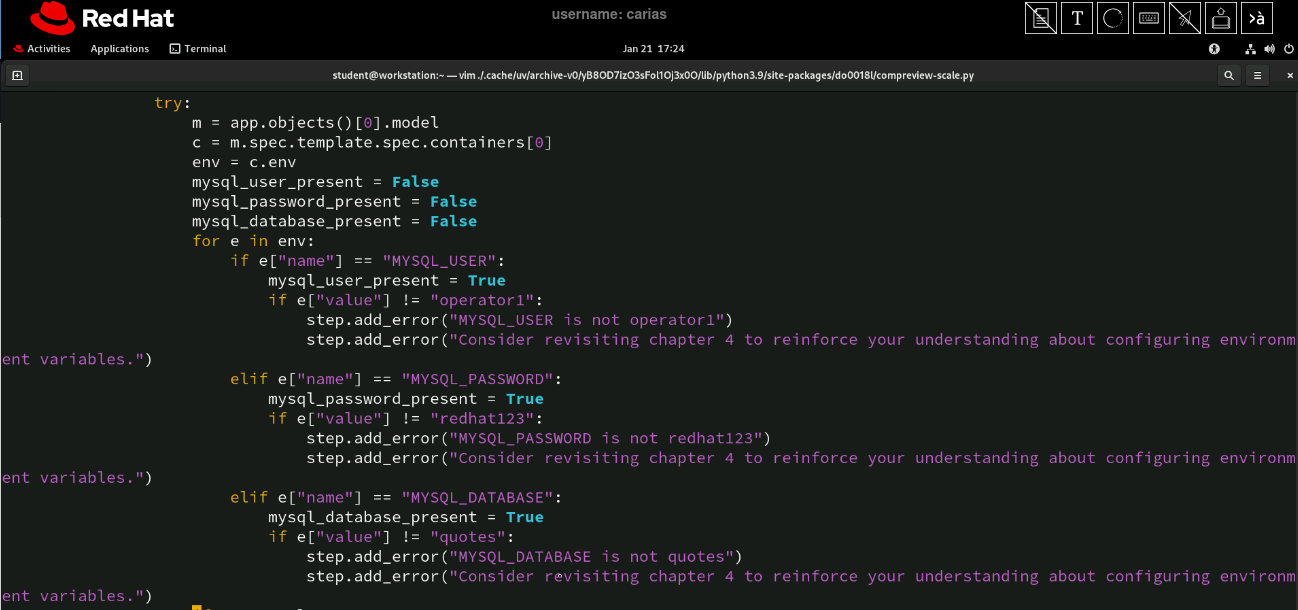Open the terminal search button
This screenshot has height=610, width=1298.
point(1229,75)
